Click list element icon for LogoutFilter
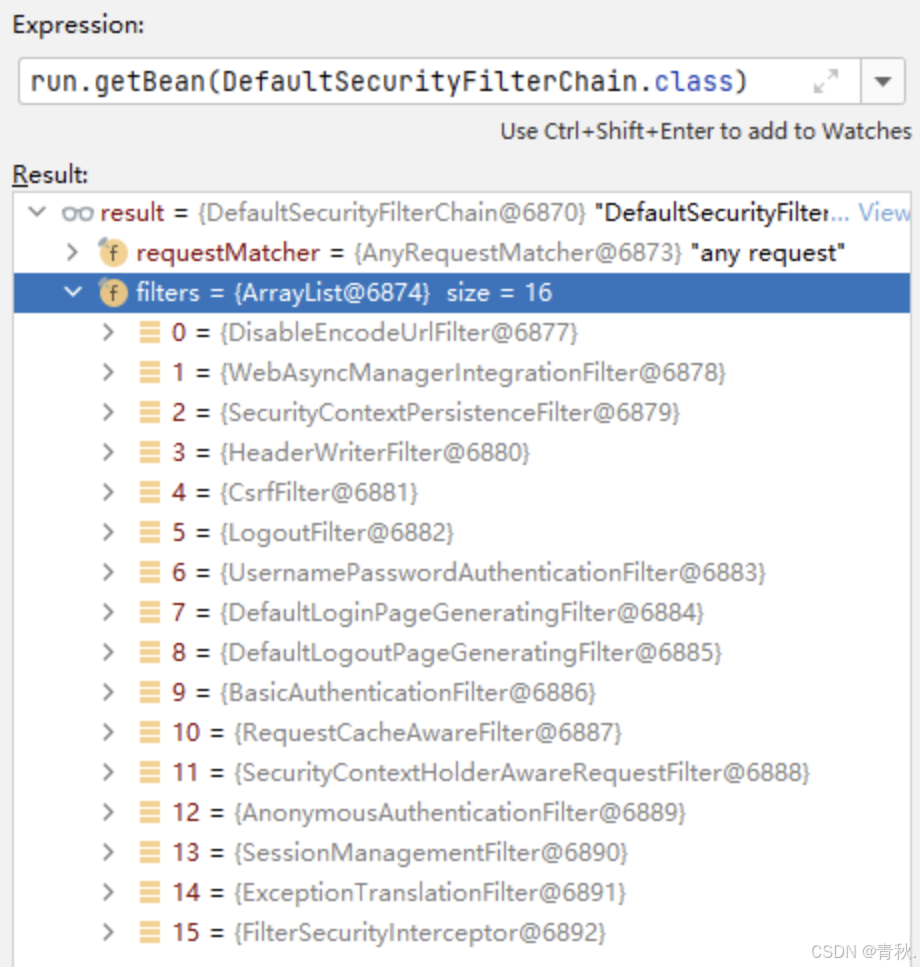The height and width of the screenshot is (967, 920). click(150, 533)
